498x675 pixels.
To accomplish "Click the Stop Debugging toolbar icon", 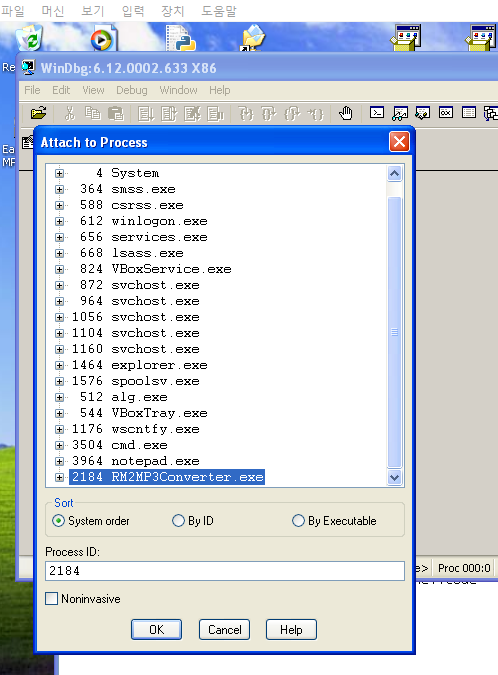I will coord(192,114).
